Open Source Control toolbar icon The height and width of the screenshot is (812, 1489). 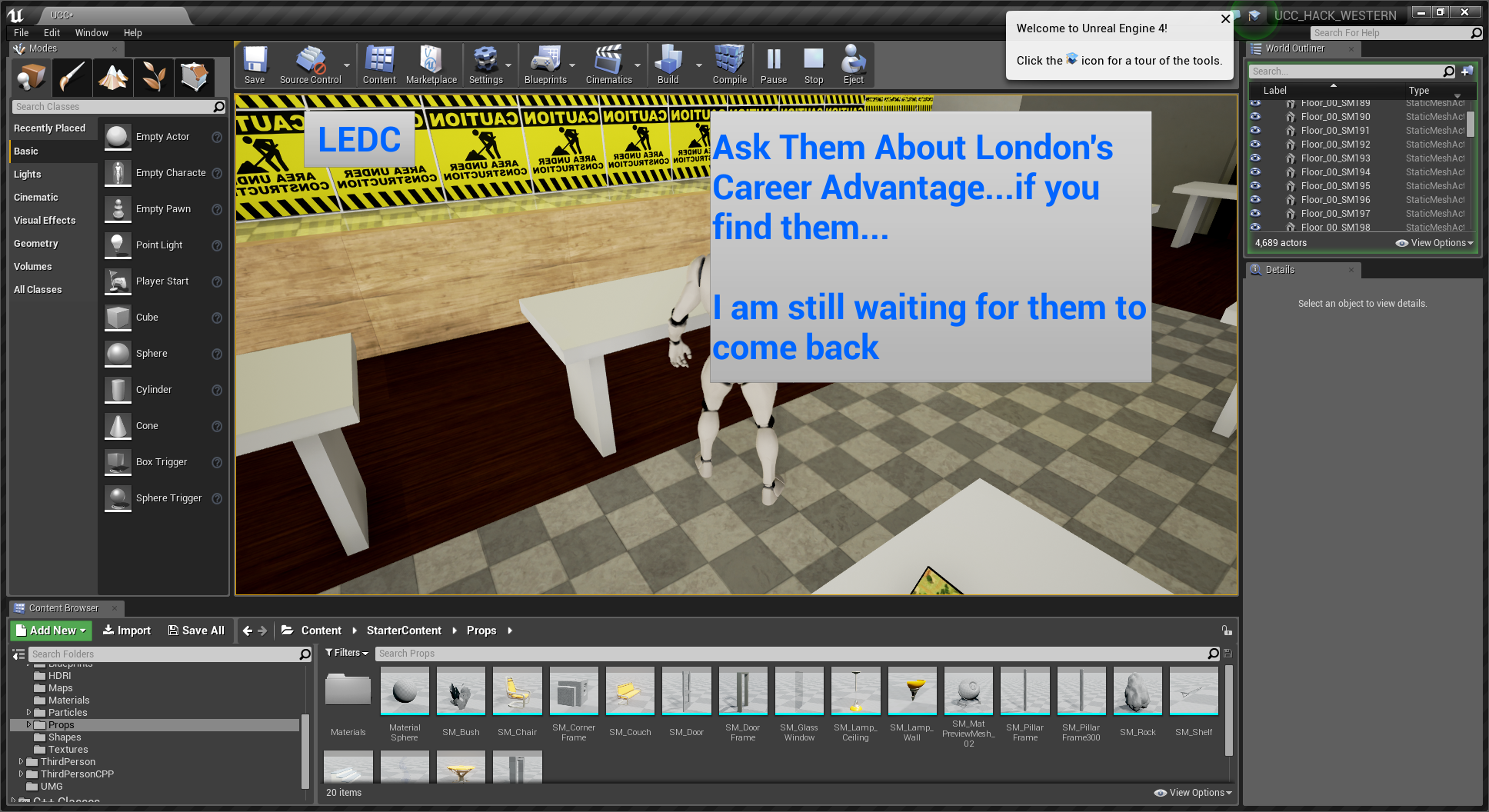tap(310, 65)
